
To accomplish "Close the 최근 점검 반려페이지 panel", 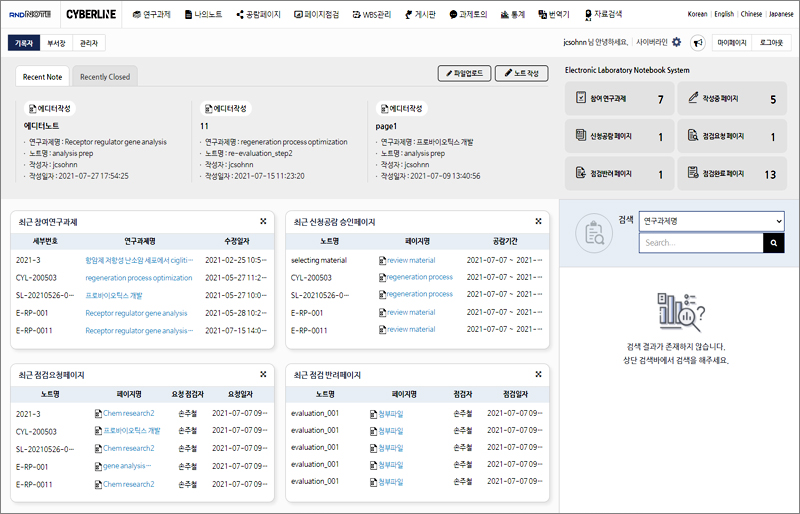I will [538, 374].
